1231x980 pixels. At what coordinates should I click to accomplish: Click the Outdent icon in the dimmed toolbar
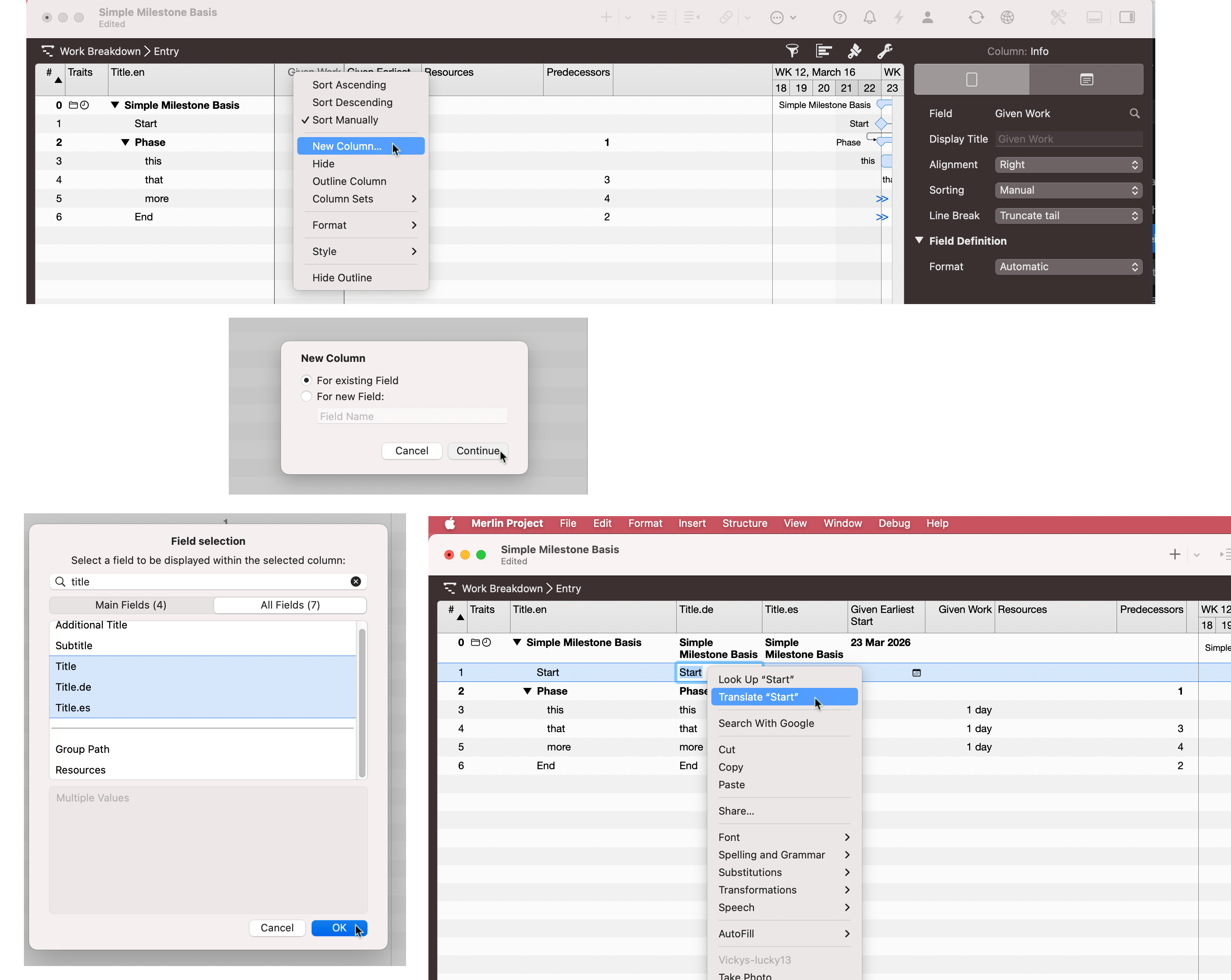[691, 17]
